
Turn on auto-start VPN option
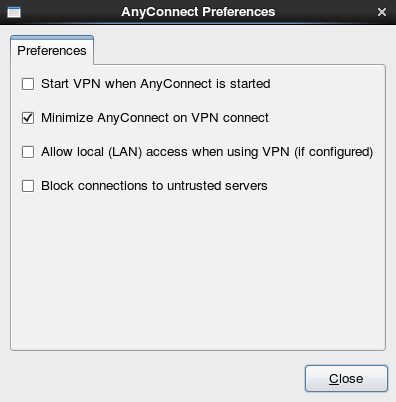click(28, 84)
